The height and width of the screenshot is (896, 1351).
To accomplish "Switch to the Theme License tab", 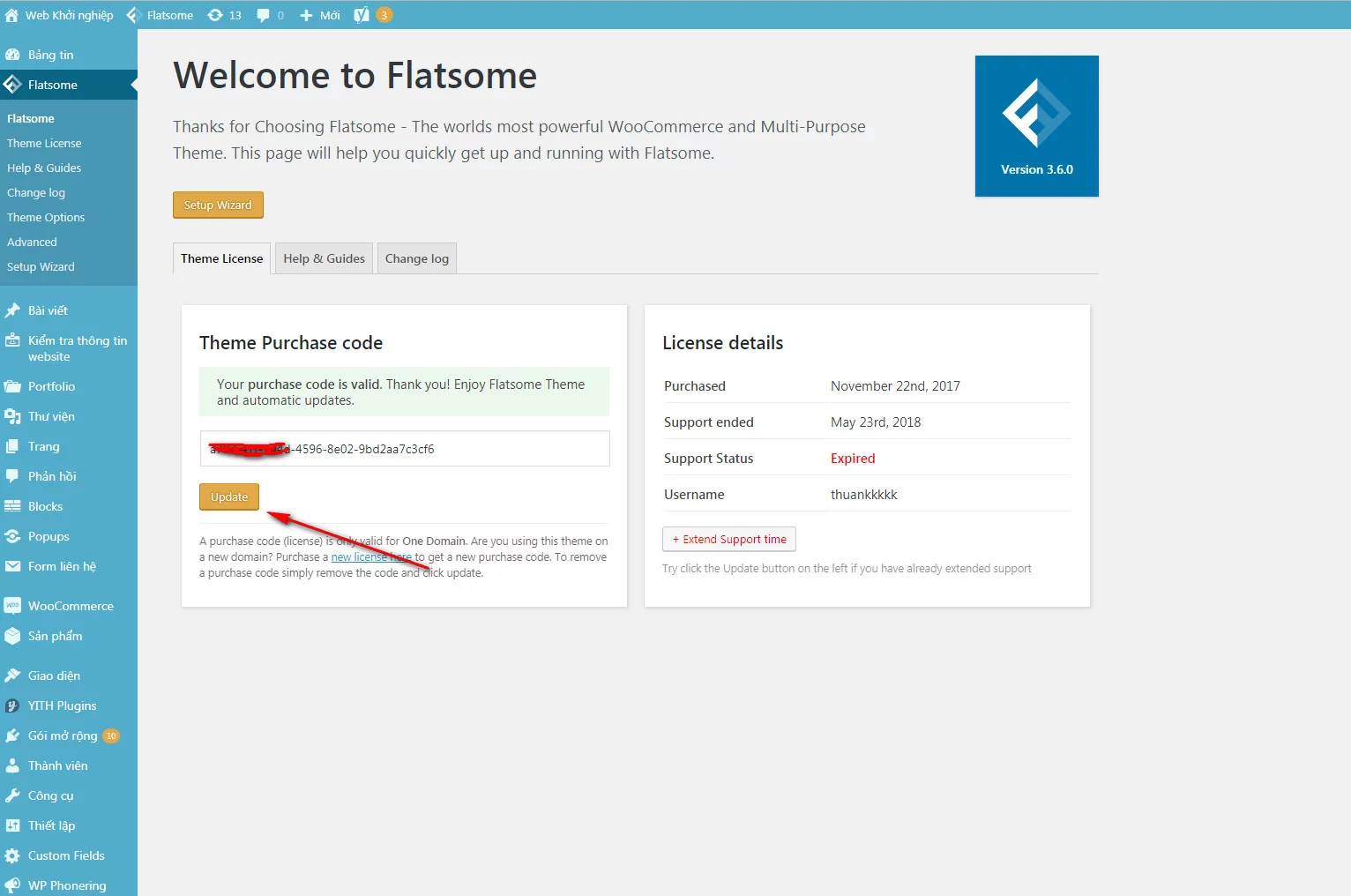I will (x=222, y=258).
